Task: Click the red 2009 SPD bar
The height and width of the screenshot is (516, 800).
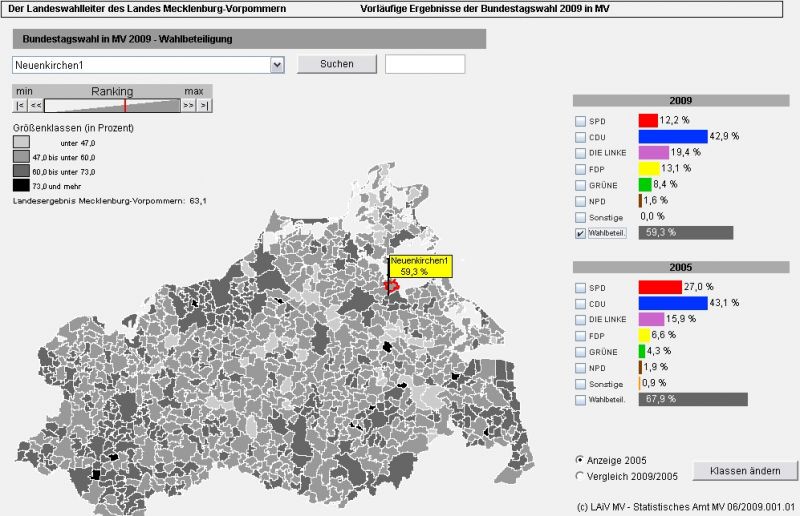Action: point(648,120)
